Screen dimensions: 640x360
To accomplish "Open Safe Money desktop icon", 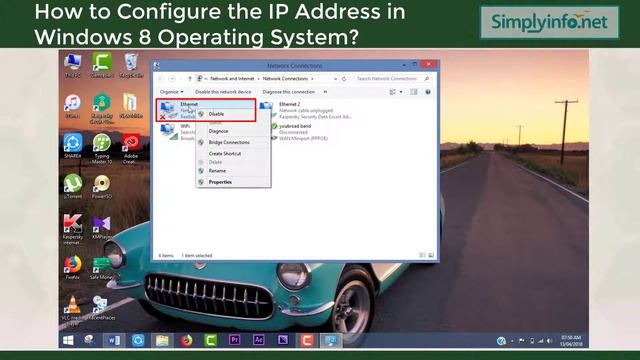I will 101,267.
